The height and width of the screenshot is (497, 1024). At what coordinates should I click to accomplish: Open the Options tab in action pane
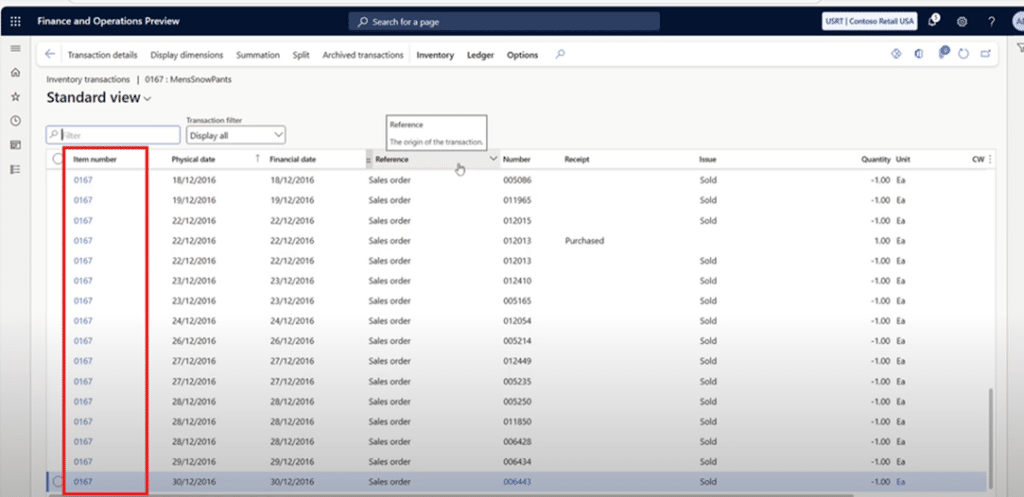522,56
